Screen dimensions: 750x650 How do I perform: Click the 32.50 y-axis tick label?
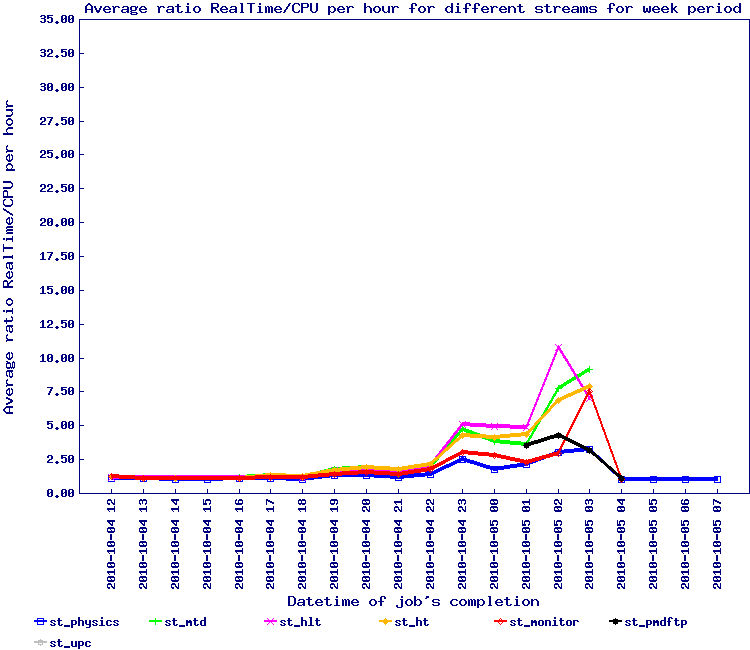[57, 53]
